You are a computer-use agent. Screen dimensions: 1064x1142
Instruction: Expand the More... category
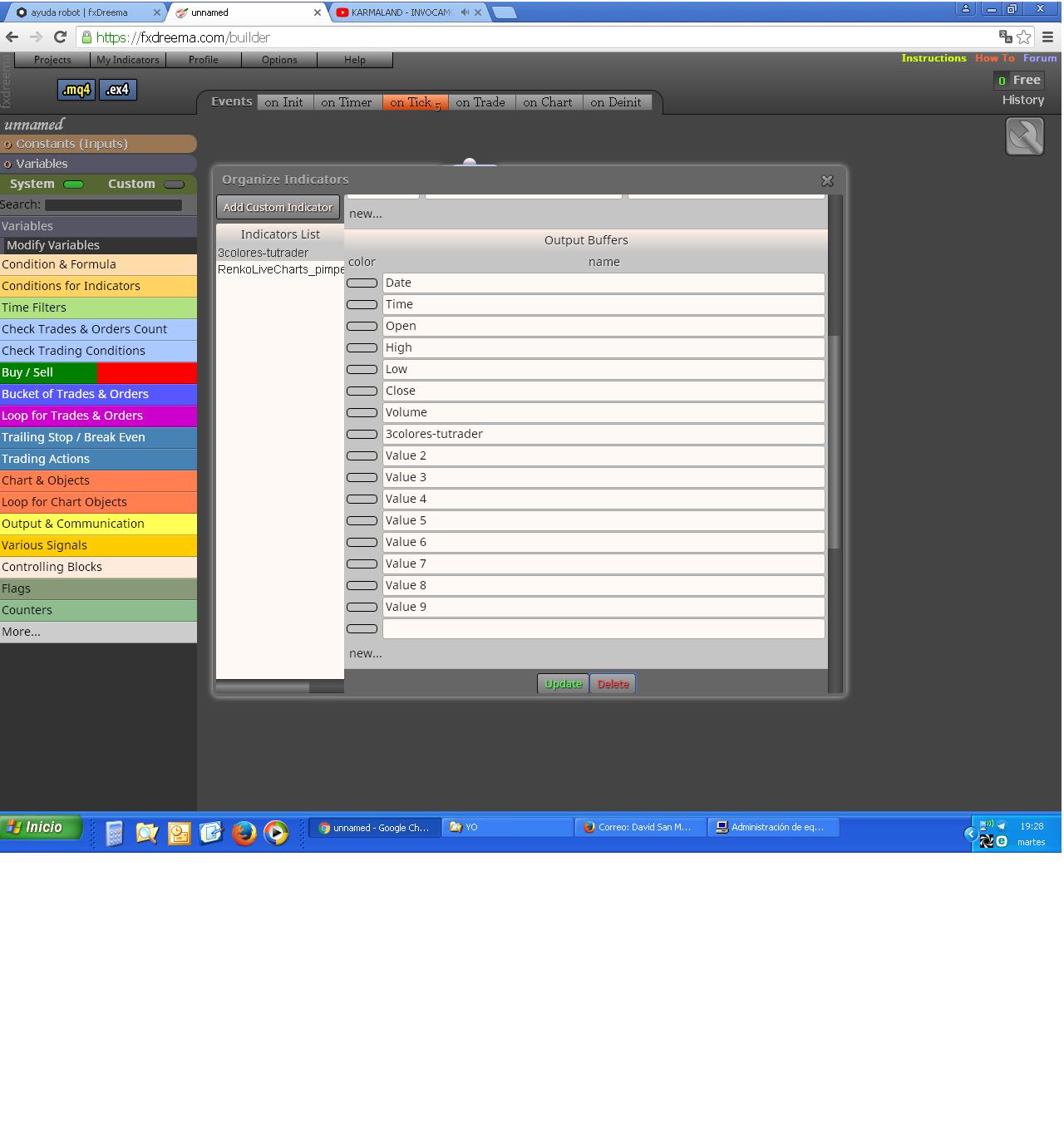point(98,632)
